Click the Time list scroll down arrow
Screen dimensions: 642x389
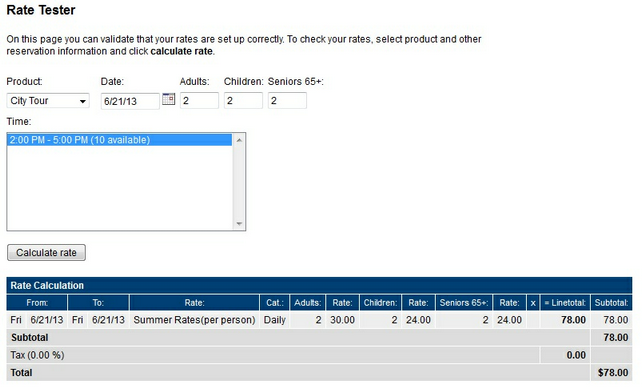click(x=239, y=224)
